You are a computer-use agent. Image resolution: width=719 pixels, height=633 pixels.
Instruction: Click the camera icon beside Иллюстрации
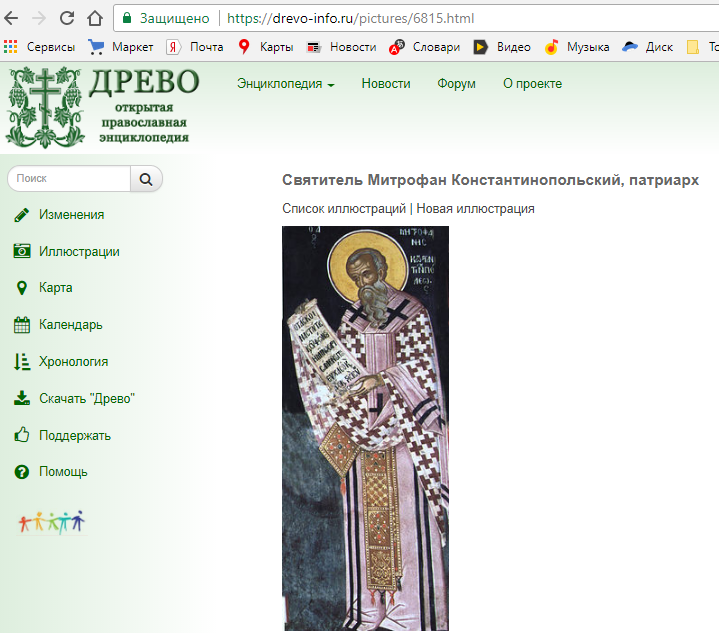[22, 251]
